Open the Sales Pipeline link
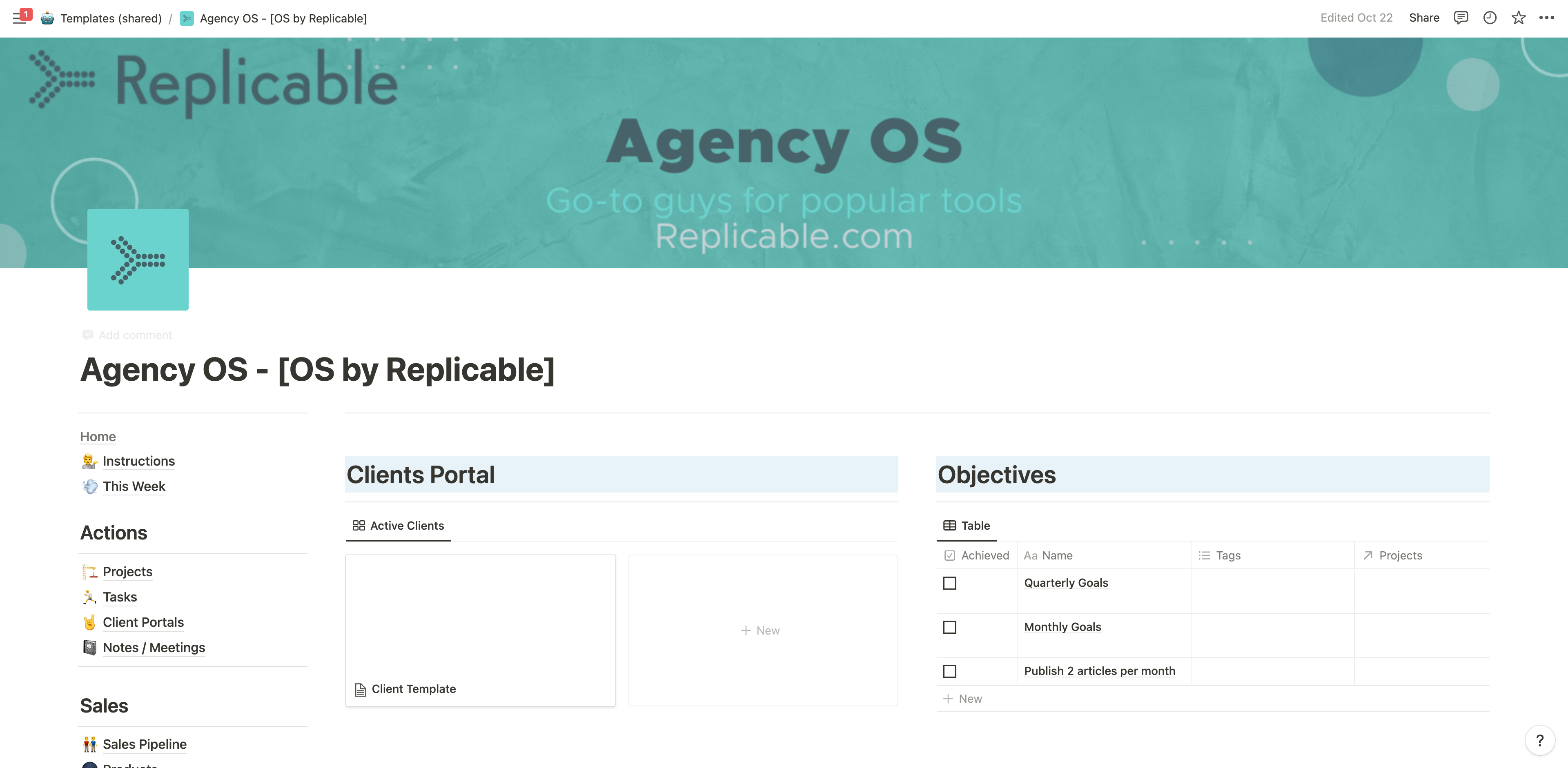 144,744
